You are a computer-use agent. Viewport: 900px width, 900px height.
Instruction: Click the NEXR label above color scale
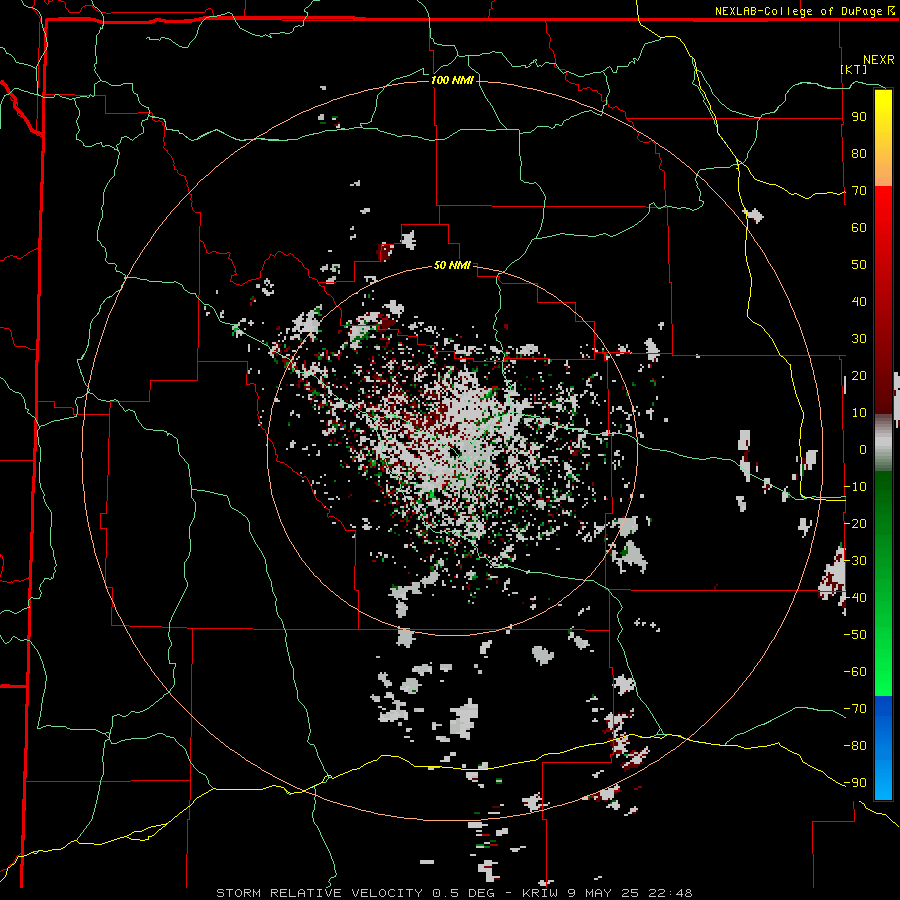[x=878, y=60]
